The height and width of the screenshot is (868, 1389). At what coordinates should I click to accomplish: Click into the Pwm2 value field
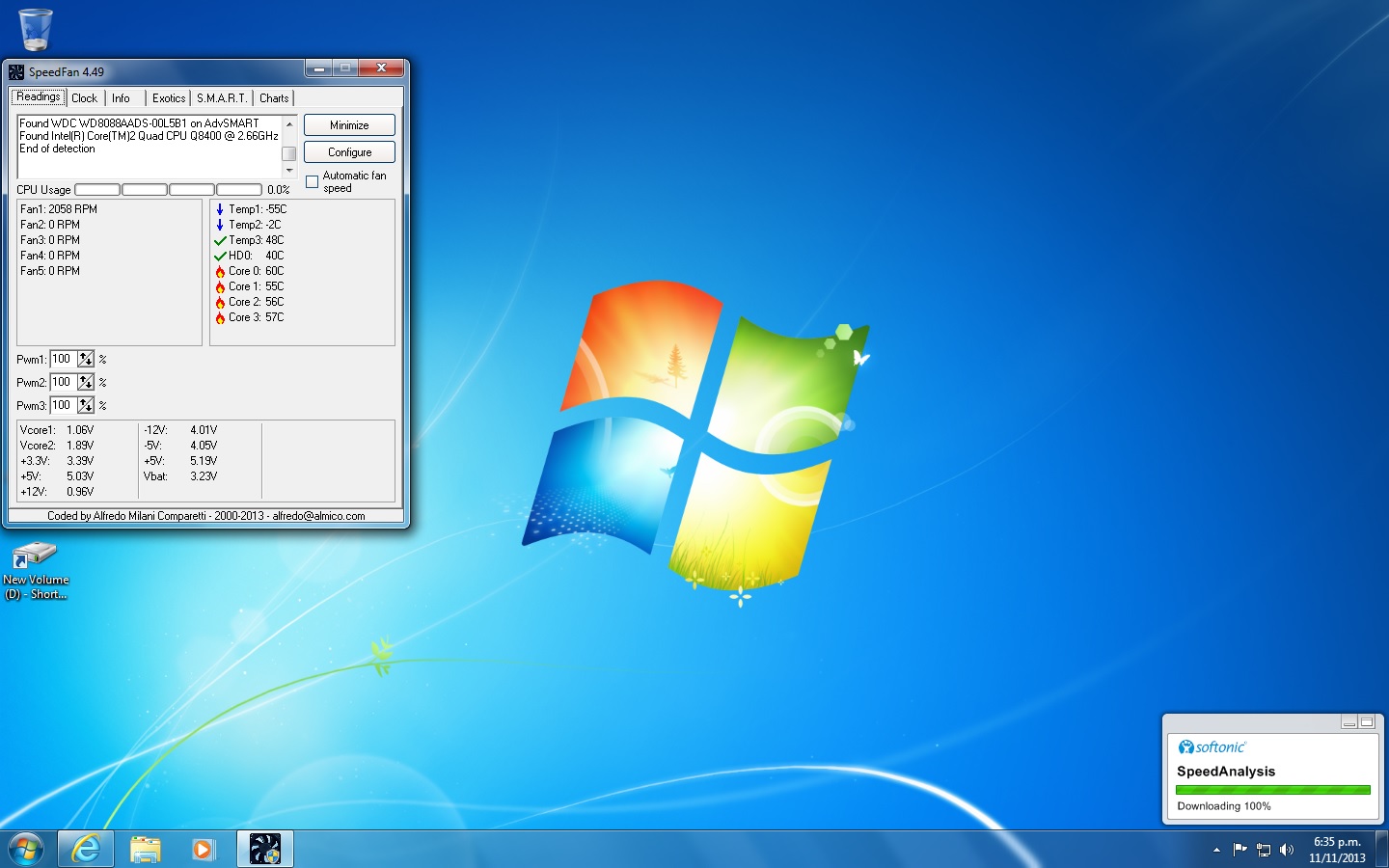pyautogui.click(x=63, y=383)
